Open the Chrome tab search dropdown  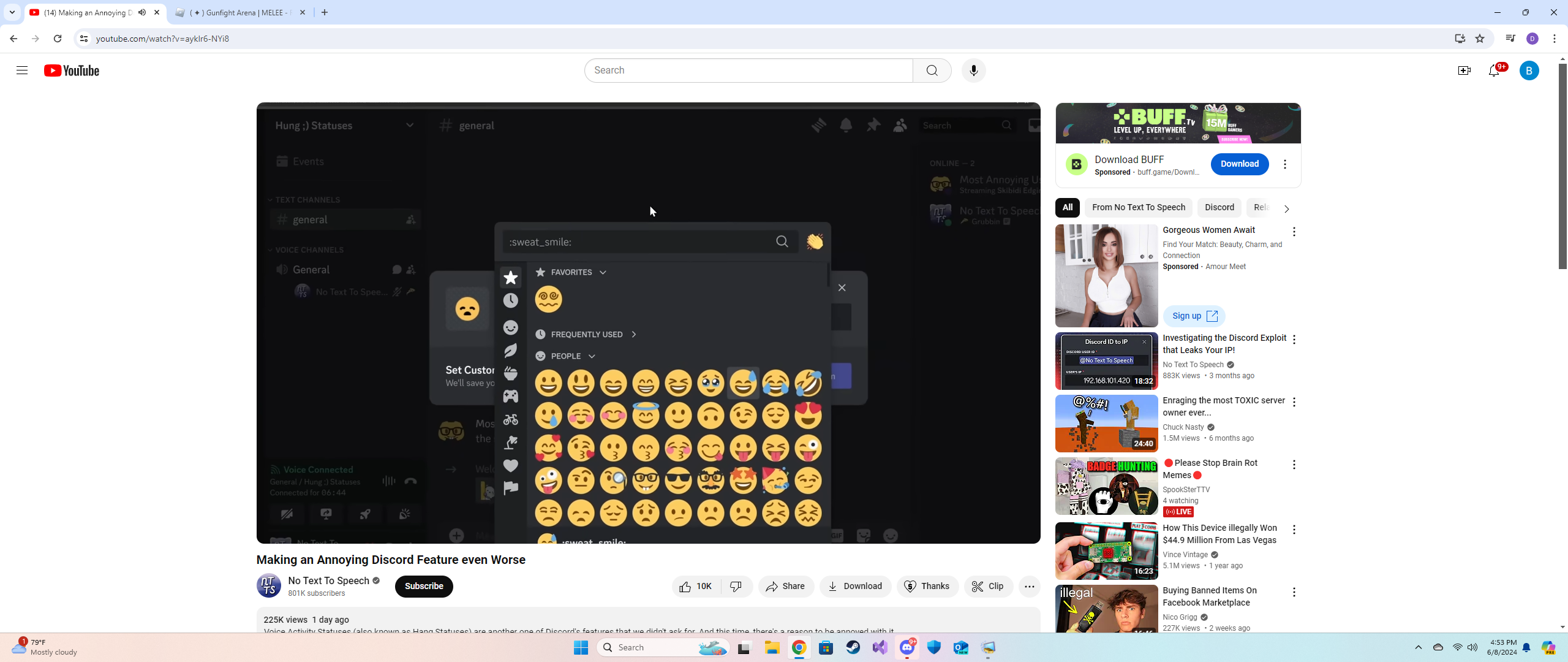click(x=12, y=12)
